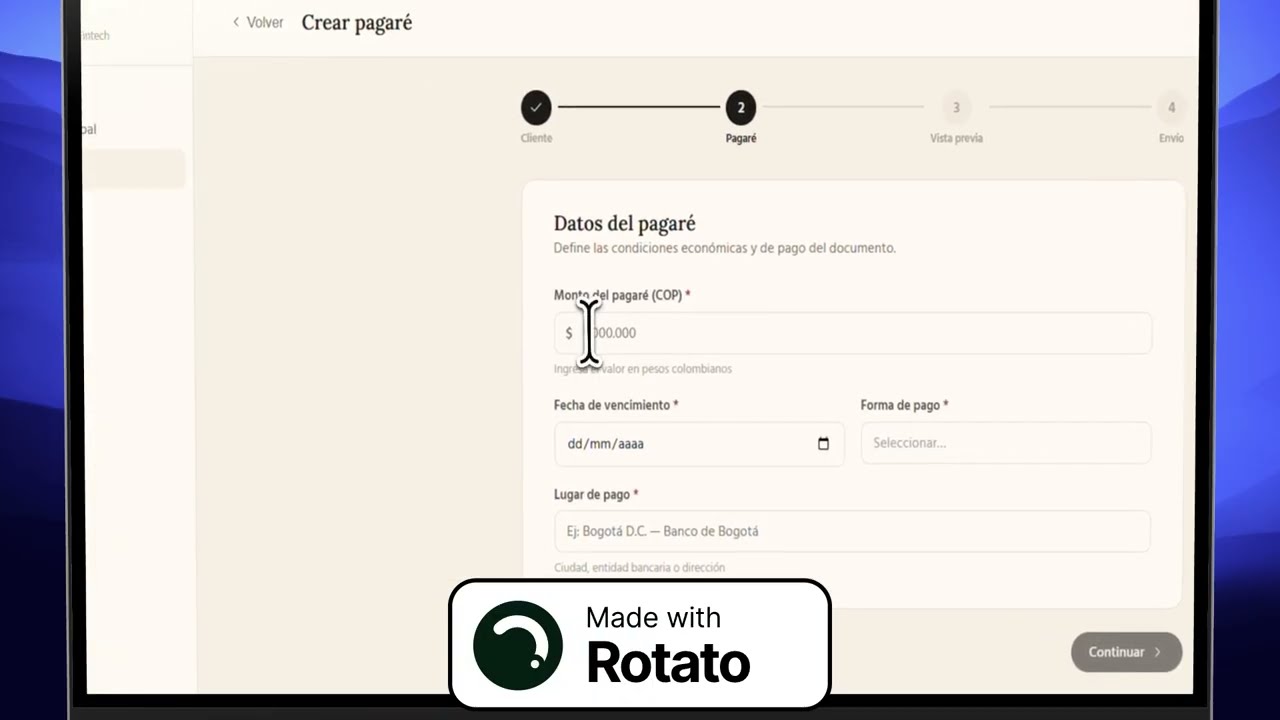Click the completed Cliente step checkmark
This screenshot has height=720, width=1280.
point(536,107)
